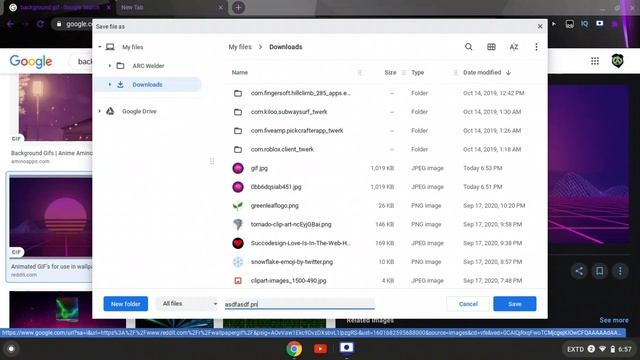Viewport: 640px width, 360px height.
Task: Bookmark the previewed image
Action: (600, 271)
